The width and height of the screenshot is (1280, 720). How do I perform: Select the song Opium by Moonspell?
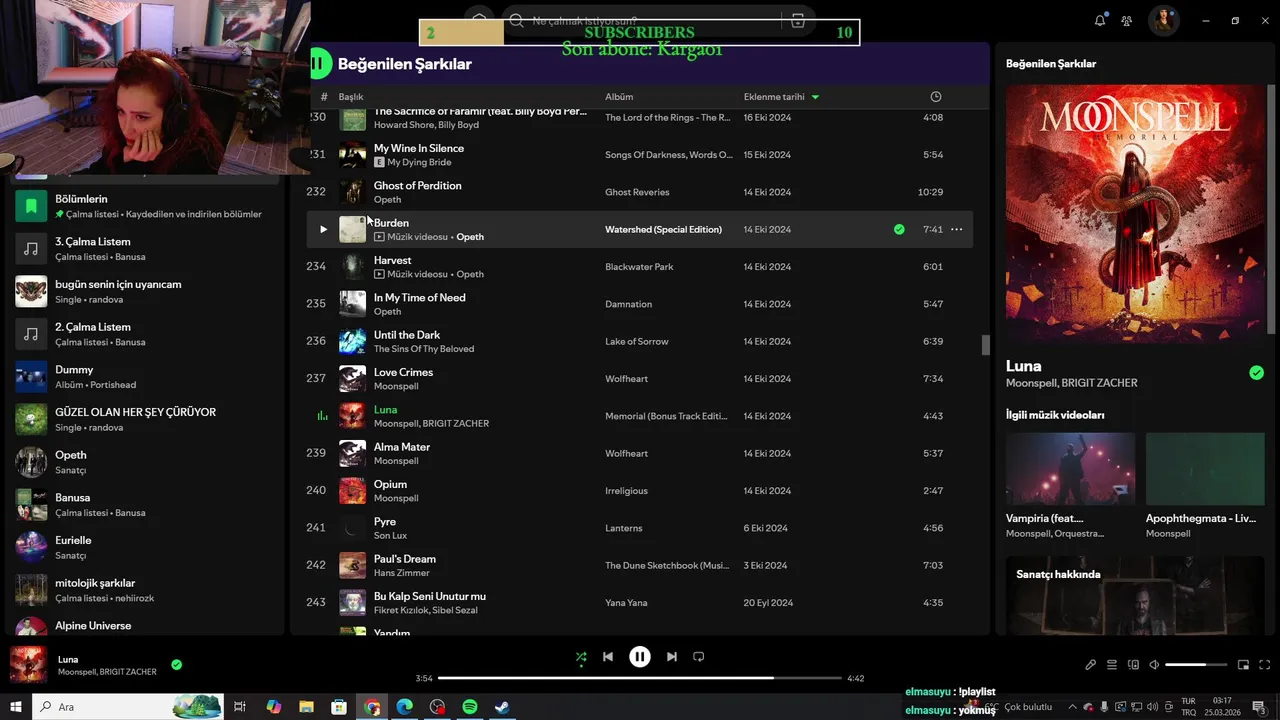point(390,484)
